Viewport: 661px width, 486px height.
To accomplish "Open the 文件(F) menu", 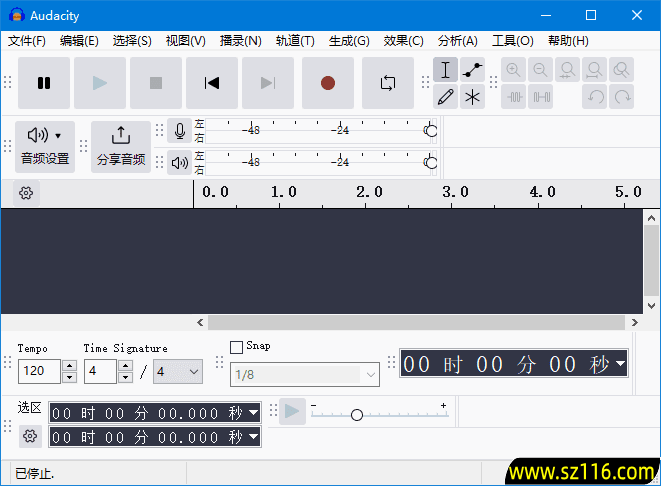I will click(27, 41).
